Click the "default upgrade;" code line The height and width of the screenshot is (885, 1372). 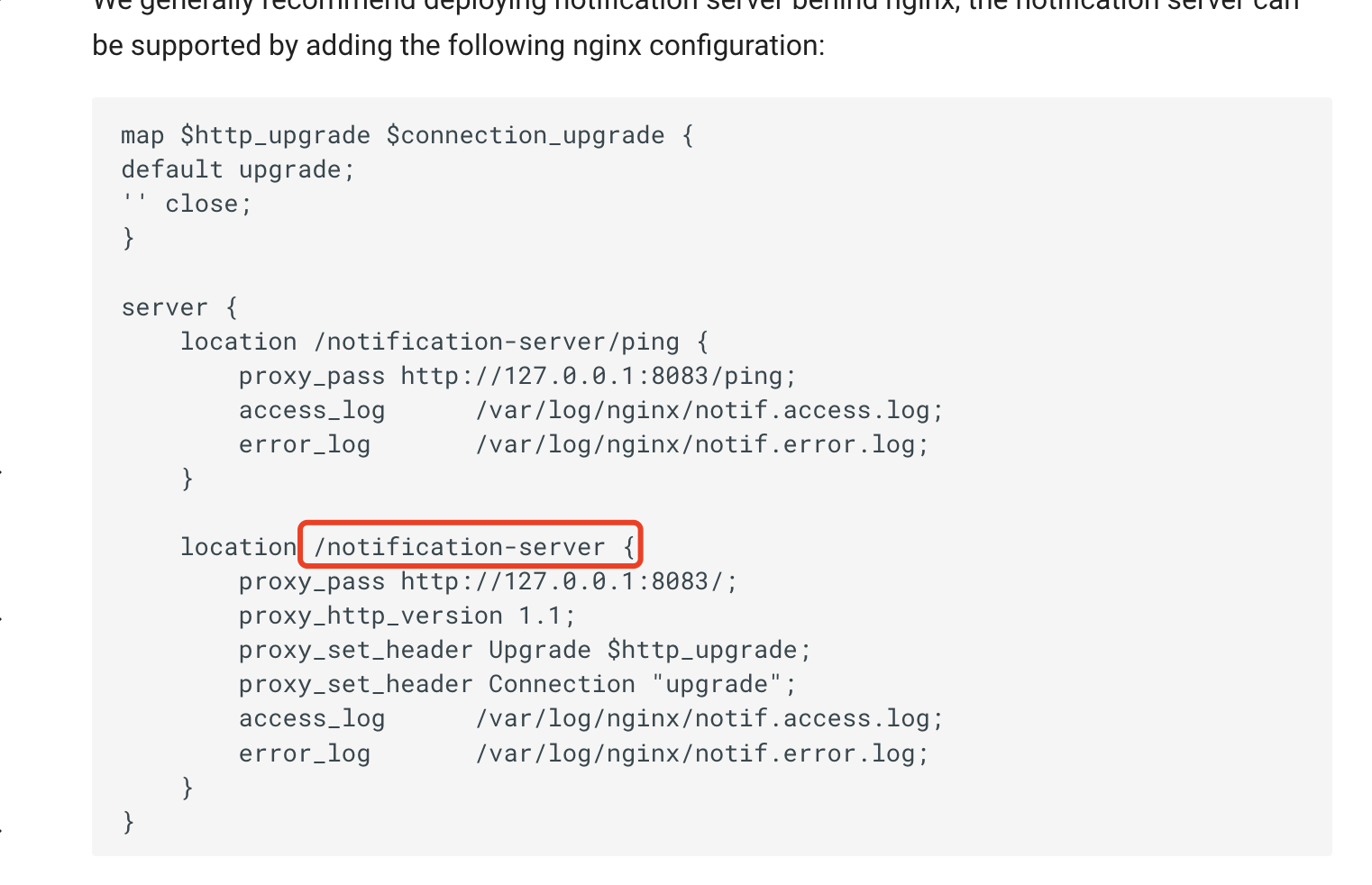tap(238, 169)
